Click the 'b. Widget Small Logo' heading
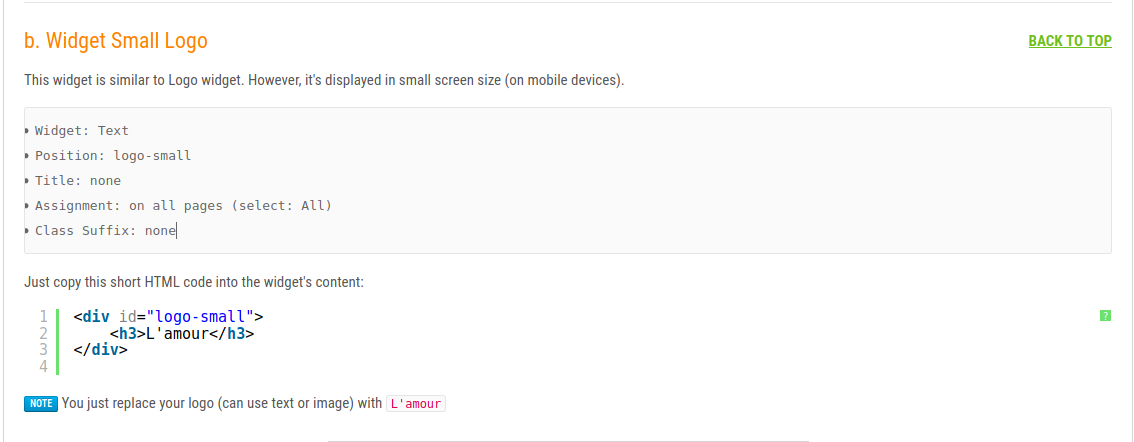This screenshot has width=1134, height=442. pyautogui.click(x=116, y=41)
